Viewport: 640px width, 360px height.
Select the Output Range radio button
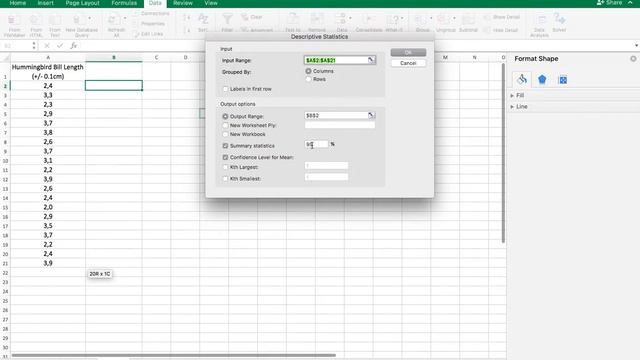[225, 116]
